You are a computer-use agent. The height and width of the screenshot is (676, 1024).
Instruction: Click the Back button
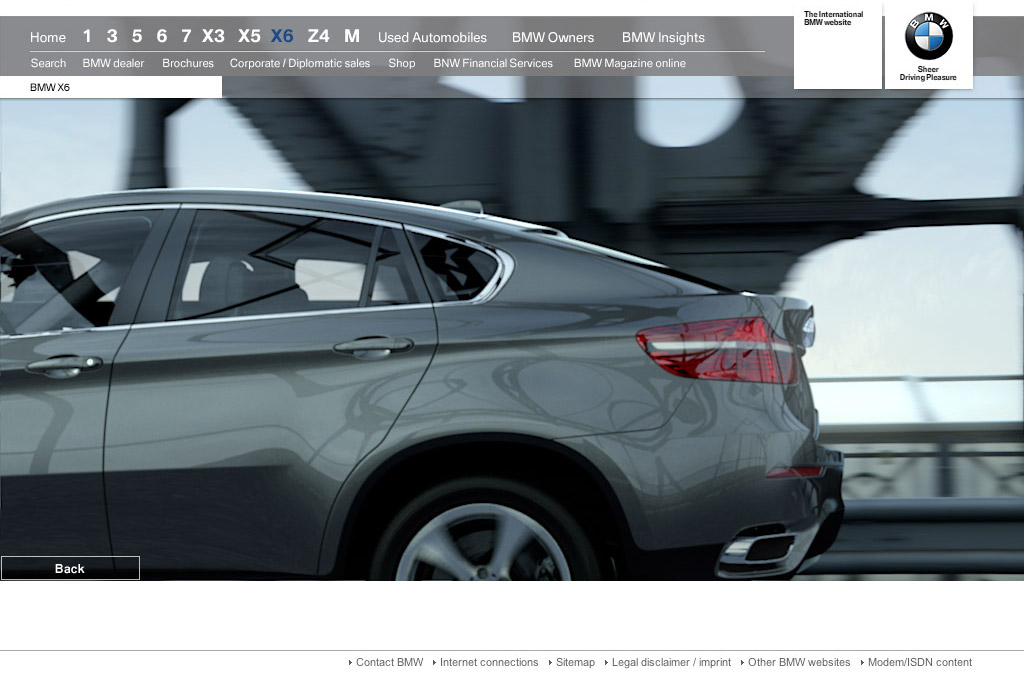point(70,568)
